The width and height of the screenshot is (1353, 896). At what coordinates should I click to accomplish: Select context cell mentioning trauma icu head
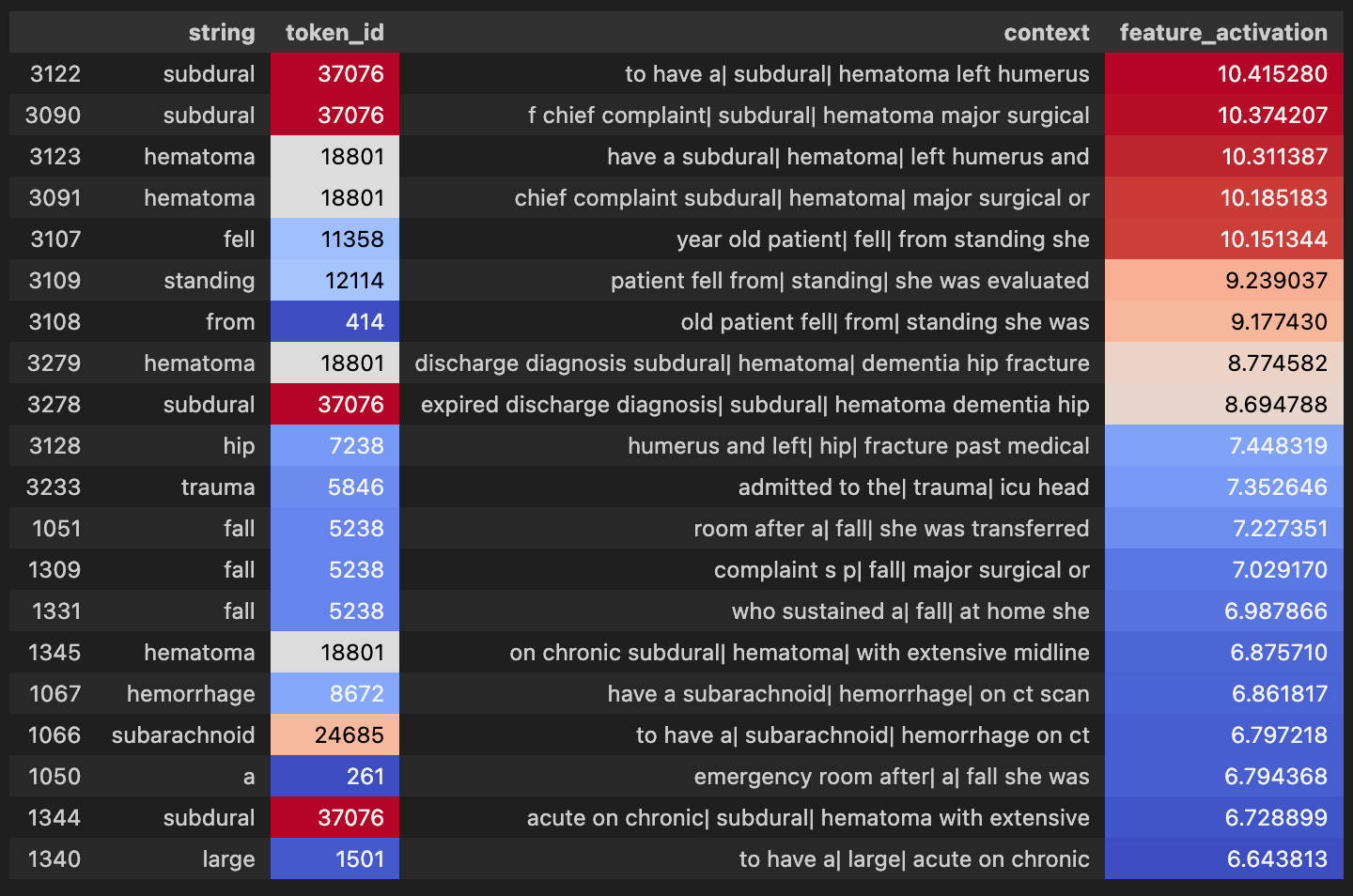click(x=913, y=487)
